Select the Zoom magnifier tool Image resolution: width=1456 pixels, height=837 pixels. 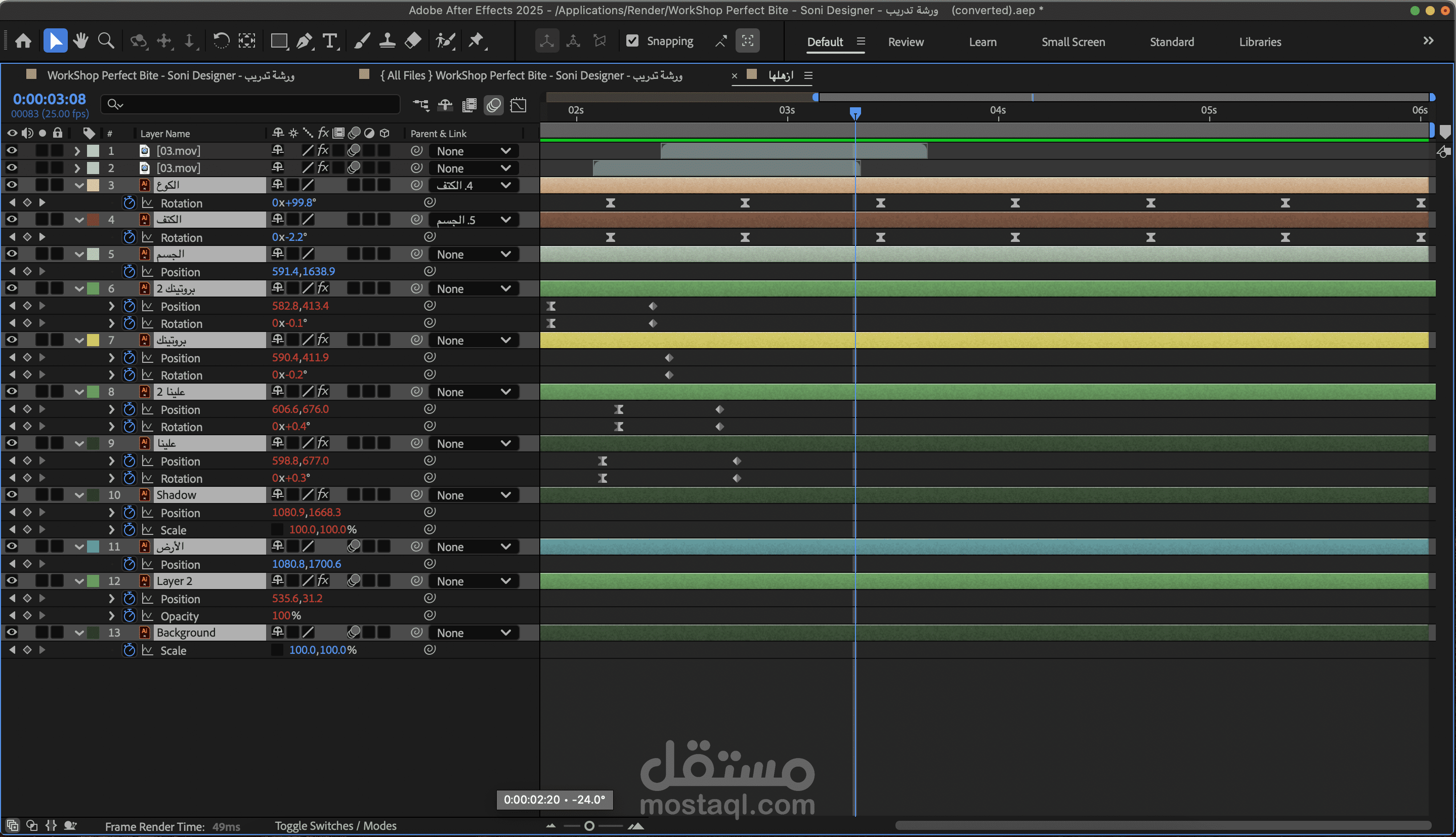point(106,41)
